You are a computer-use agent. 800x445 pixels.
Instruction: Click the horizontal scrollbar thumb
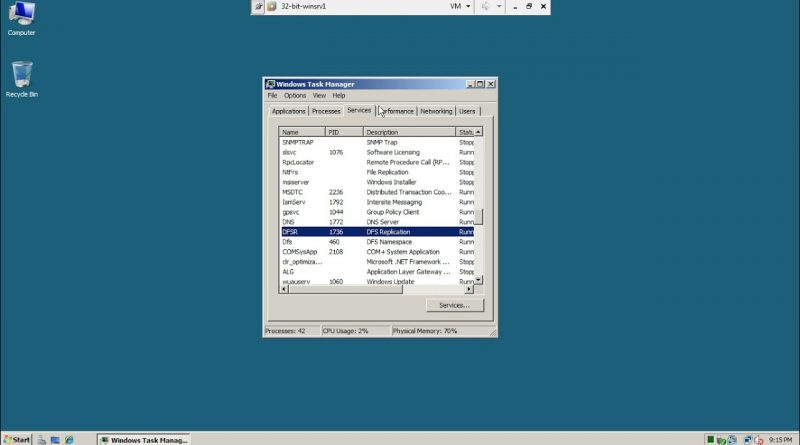tap(345, 289)
